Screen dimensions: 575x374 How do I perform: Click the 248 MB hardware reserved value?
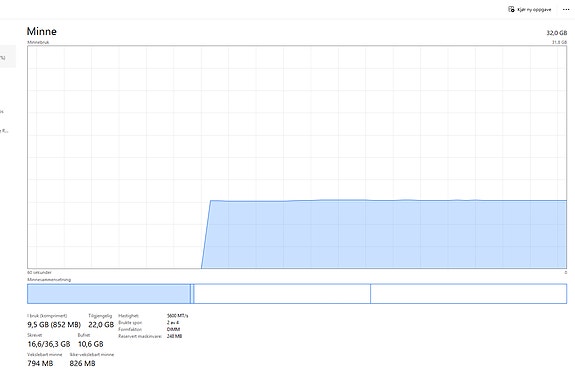click(x=175, y=336)
